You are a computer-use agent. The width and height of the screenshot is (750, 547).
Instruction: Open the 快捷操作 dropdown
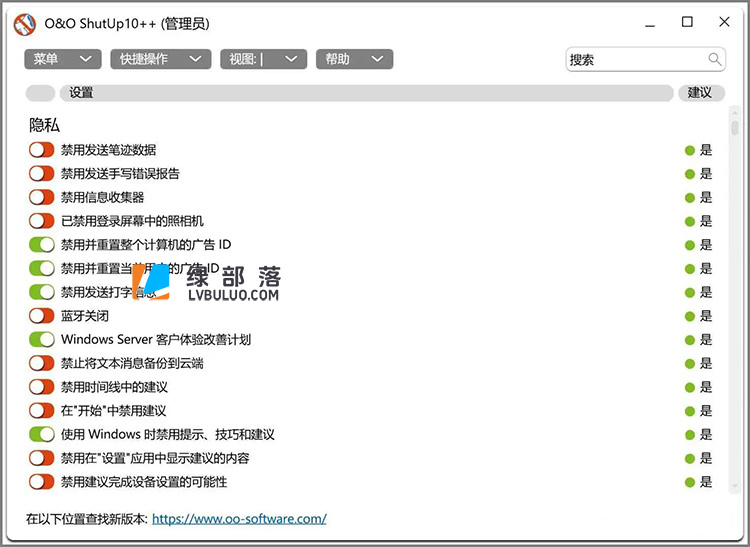[x=161, y=59]
